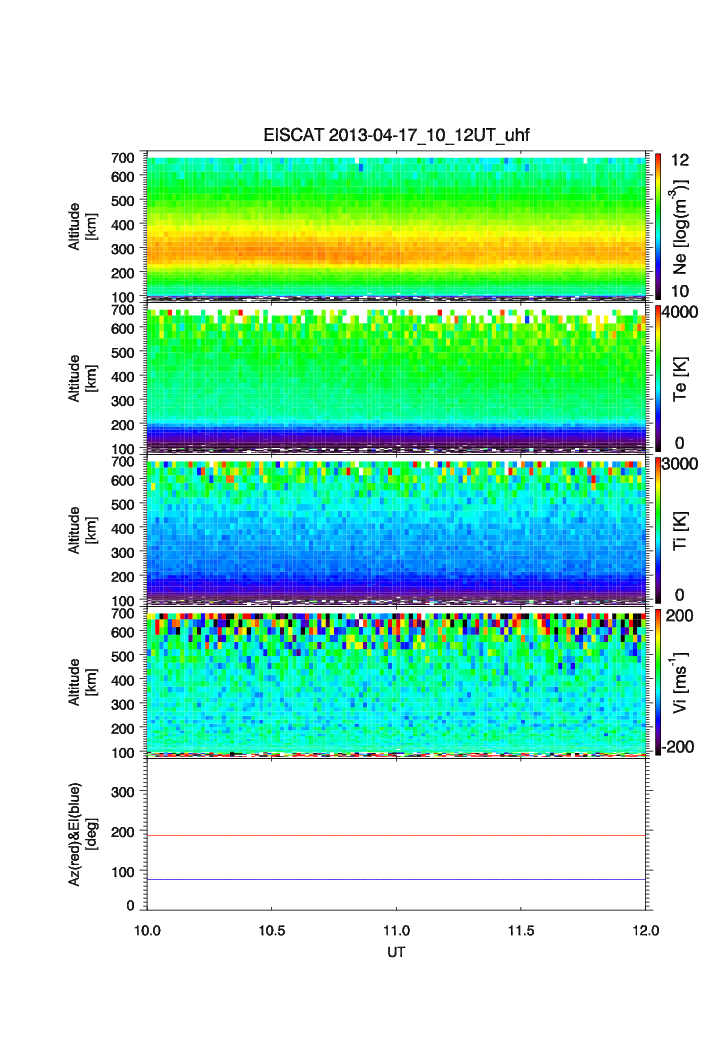Click the Vi [ms^-1] colorbar label
This screenshot has width=708, height=1062.
pyautogui.click(x=681, y=682)
